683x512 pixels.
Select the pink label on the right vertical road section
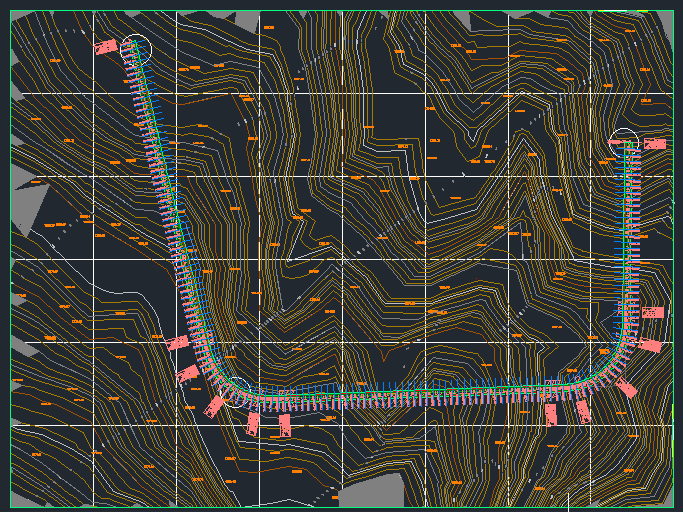tap(652, 312)
